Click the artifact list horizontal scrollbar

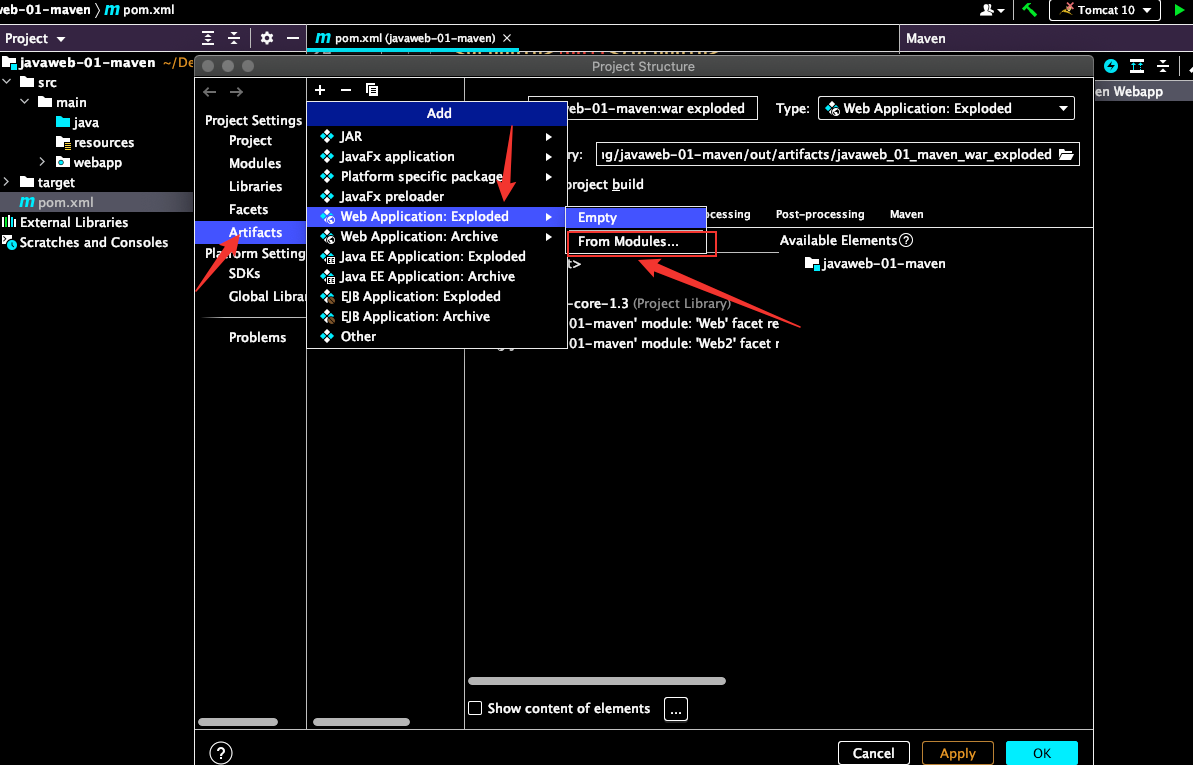(361, 722)
